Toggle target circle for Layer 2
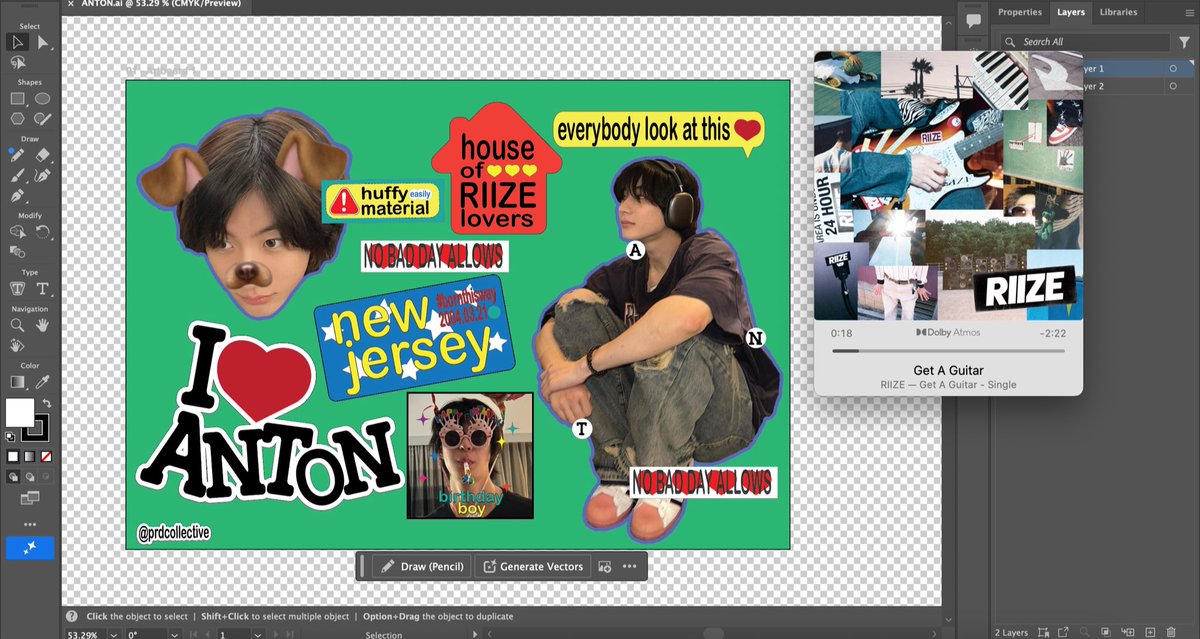Screen dimensions: 1200x639 [x=1173, y=86]
